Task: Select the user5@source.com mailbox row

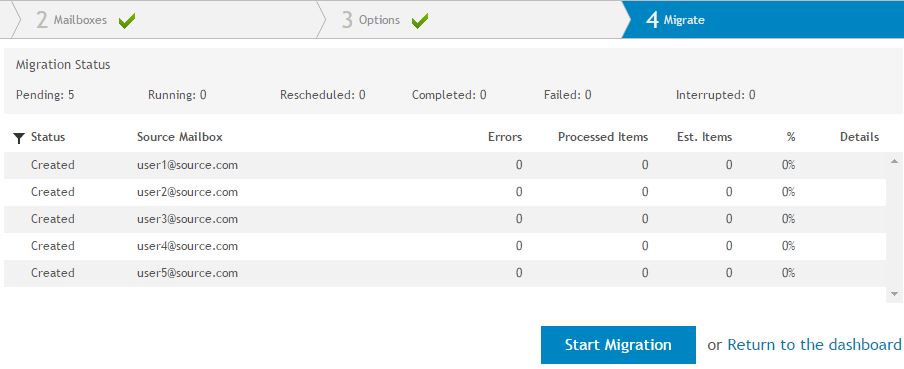Action: (x=445, y=273)
